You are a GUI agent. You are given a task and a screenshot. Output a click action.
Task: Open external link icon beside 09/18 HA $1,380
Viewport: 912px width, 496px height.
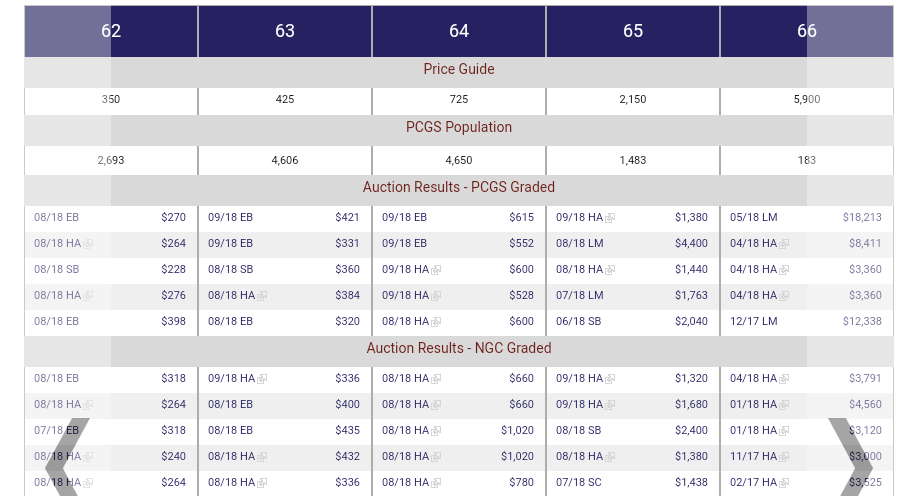click(x=610, y=218)
